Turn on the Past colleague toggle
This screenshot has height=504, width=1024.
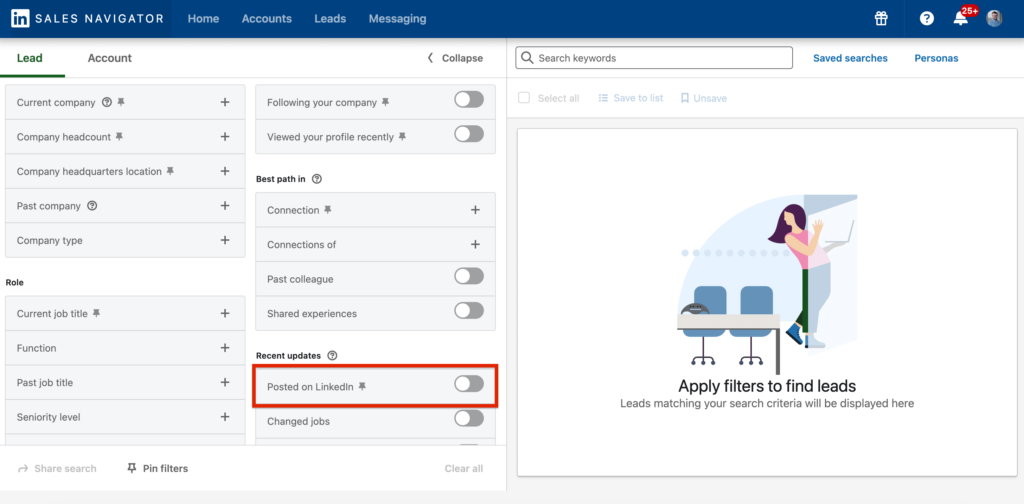coord(468,276)
